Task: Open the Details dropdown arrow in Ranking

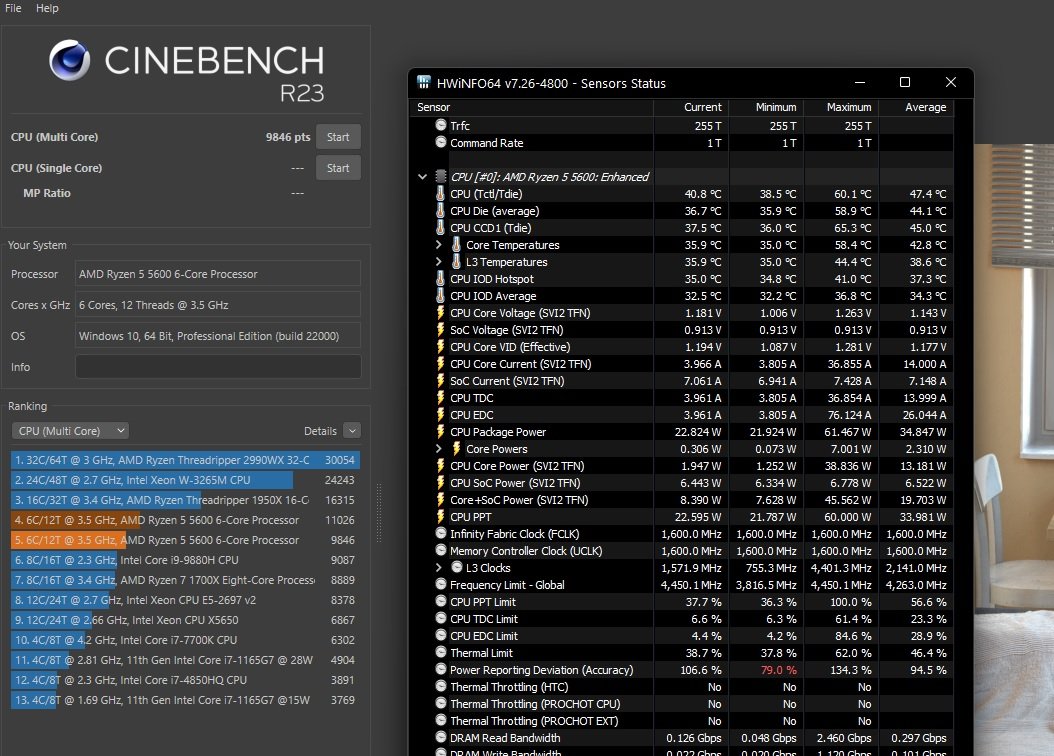Action: coord(352,431)
